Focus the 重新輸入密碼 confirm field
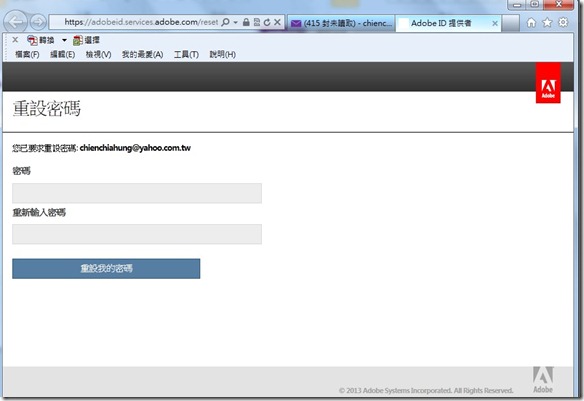The height and width of the screenshot is (401, 584). [137, 234]
